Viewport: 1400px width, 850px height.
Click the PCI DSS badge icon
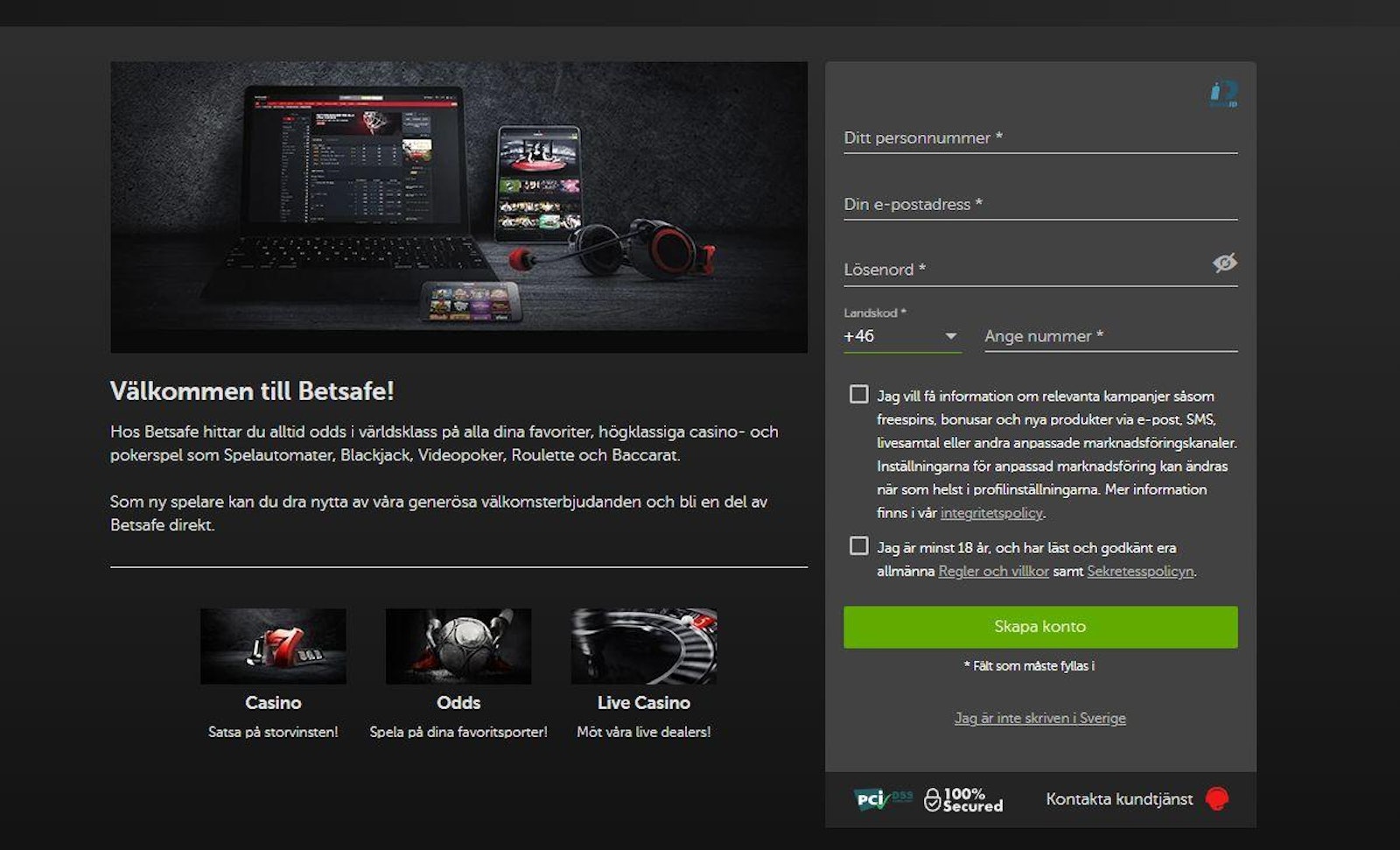[883, 798]
